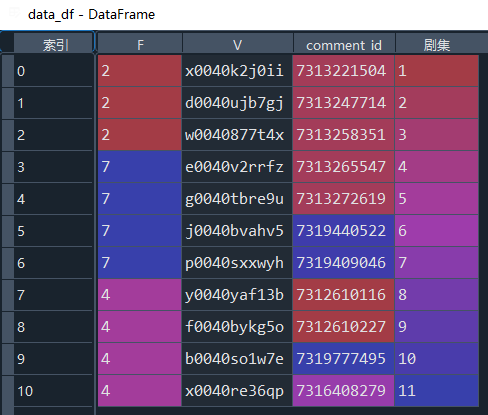Select 剧集 cell with value 10

coord(437,359)
